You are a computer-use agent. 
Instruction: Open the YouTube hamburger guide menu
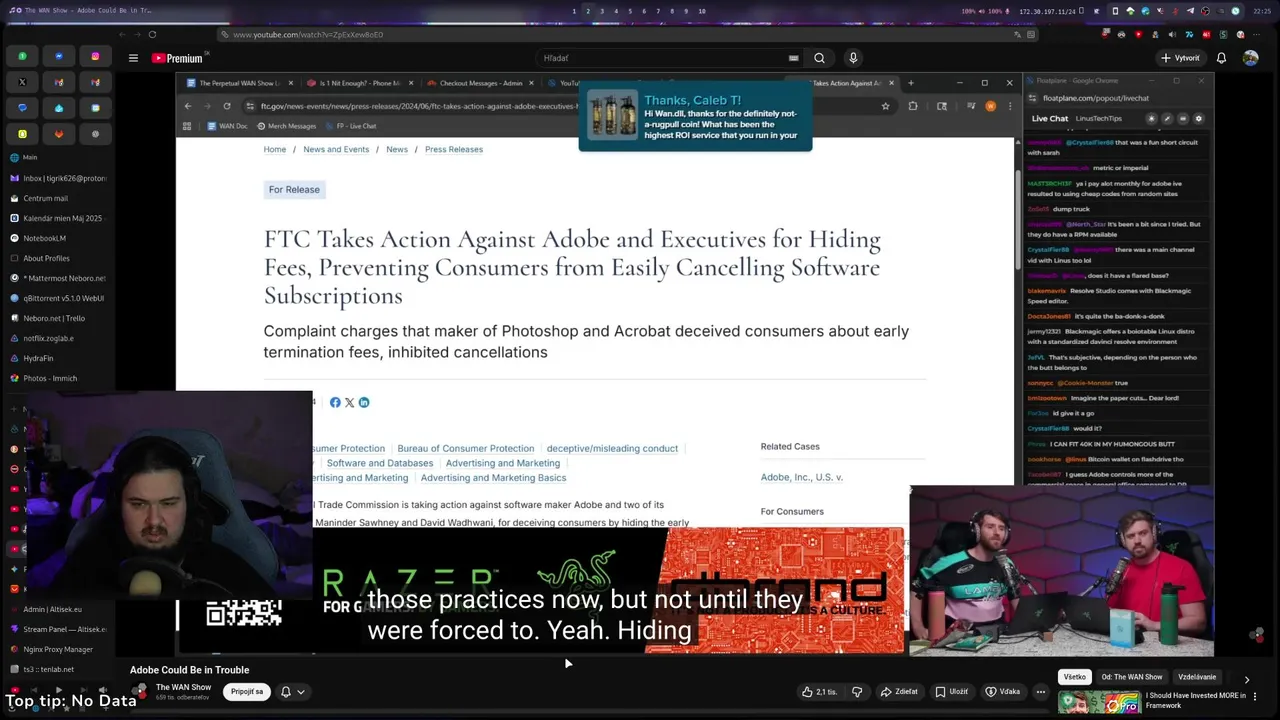coord(133,58)
